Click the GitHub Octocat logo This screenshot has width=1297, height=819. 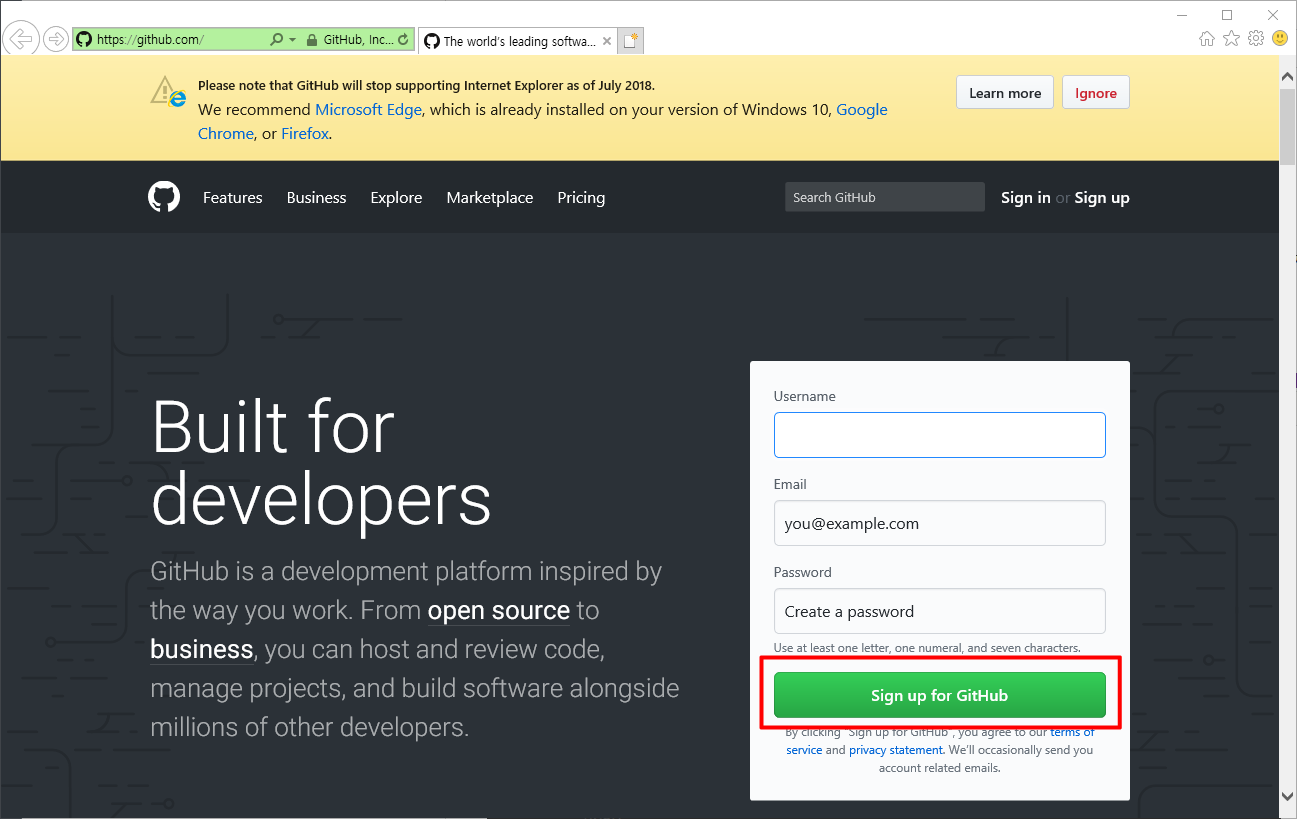click(x=164, y=197)
